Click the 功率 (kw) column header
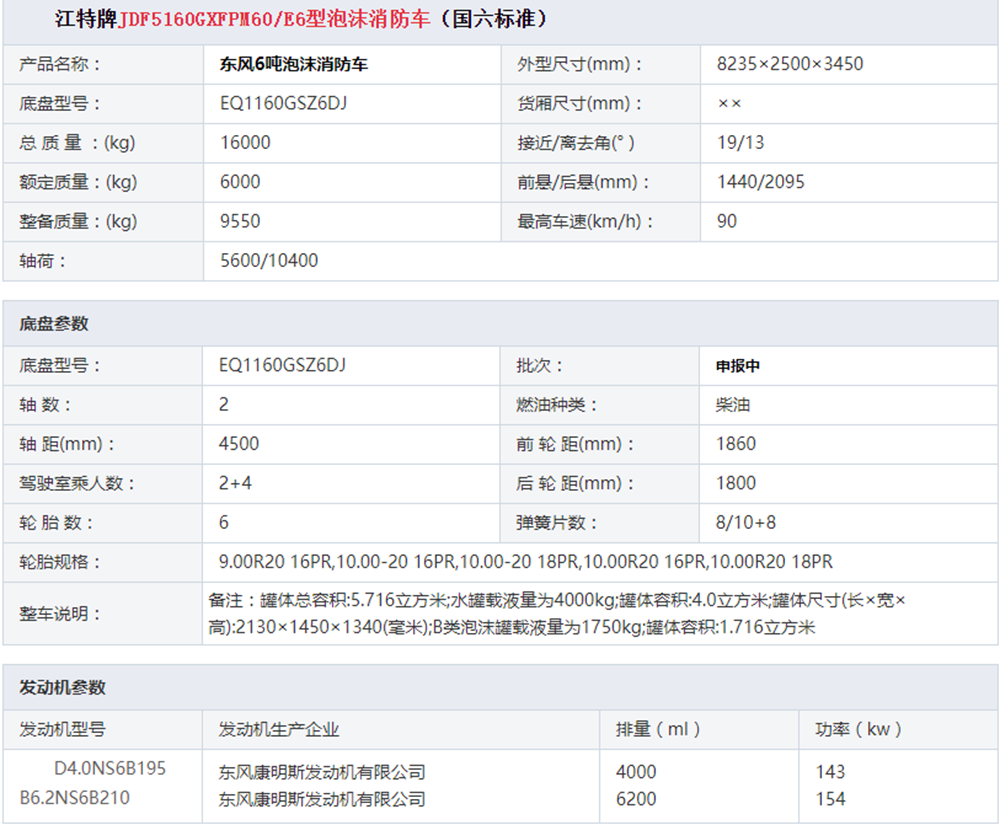Viewport: 1000px width, 825px height. click(x=858, y=729)
